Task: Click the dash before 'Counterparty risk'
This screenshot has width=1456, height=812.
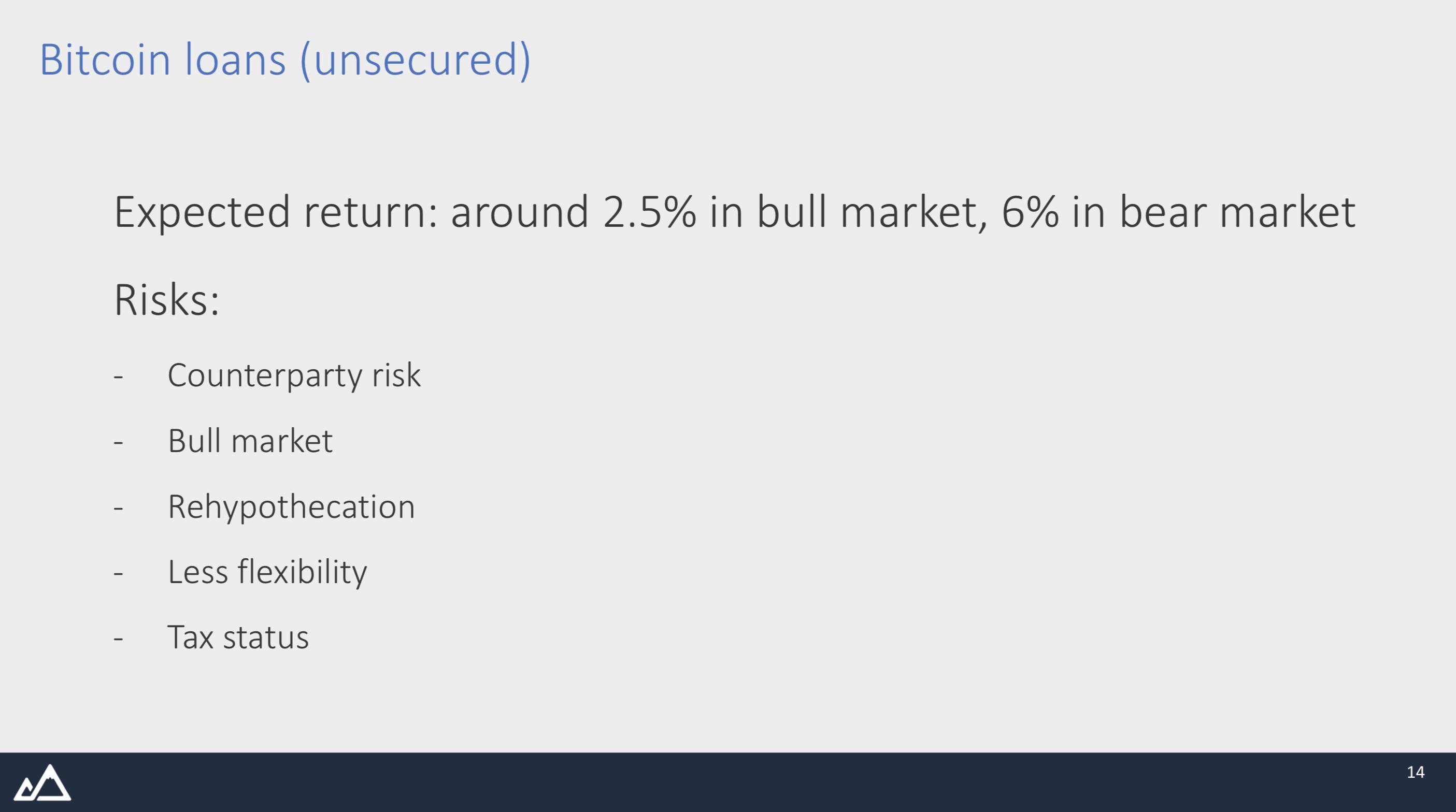Action: coord(118,377)
